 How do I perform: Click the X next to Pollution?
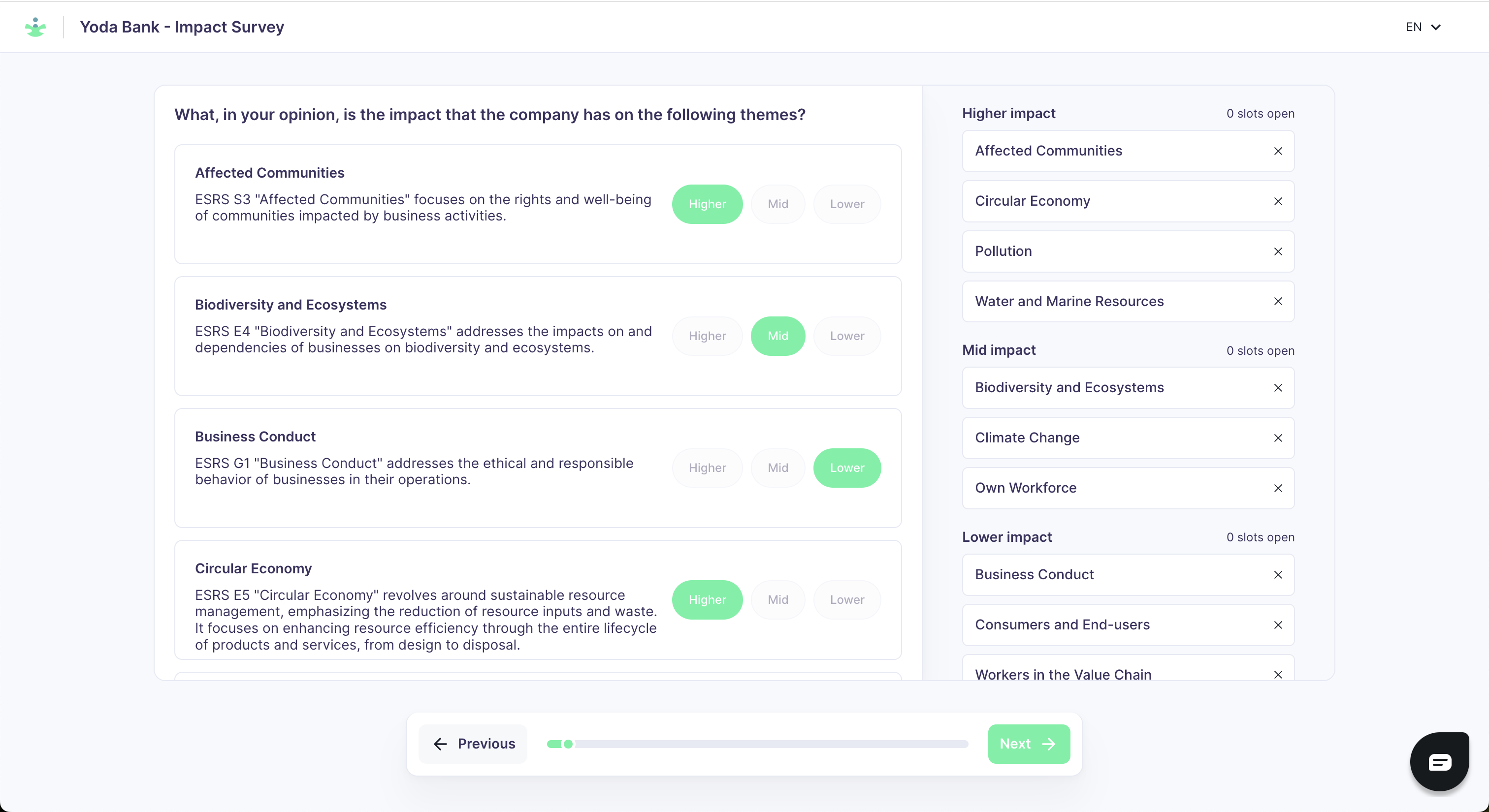[1277, 252]
